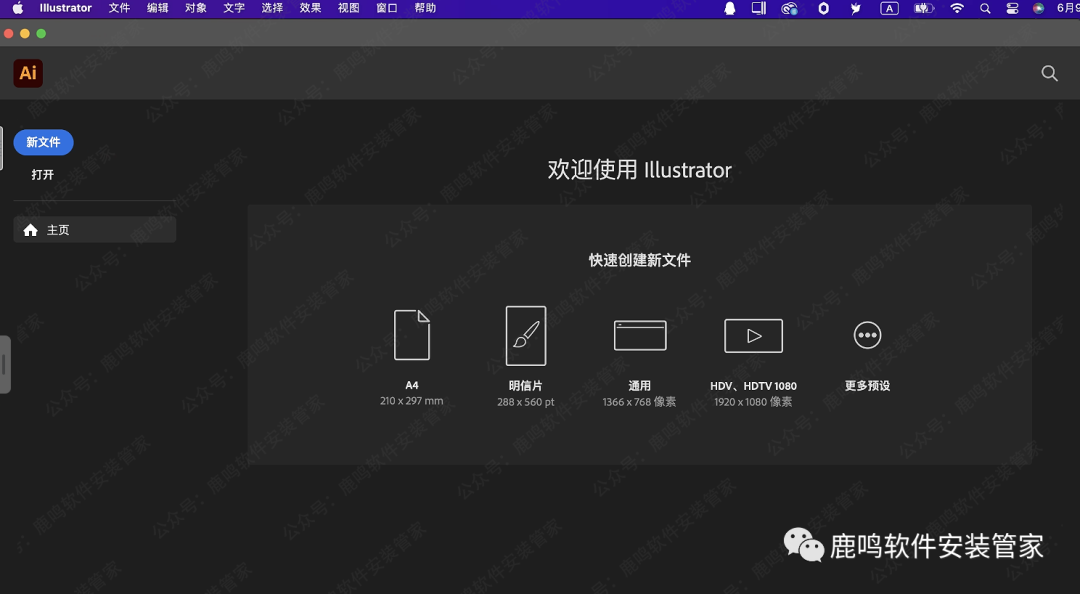Expand the collapsed left panel arrow
Screen dimensions: 1080x594
(x=5, y=365)
